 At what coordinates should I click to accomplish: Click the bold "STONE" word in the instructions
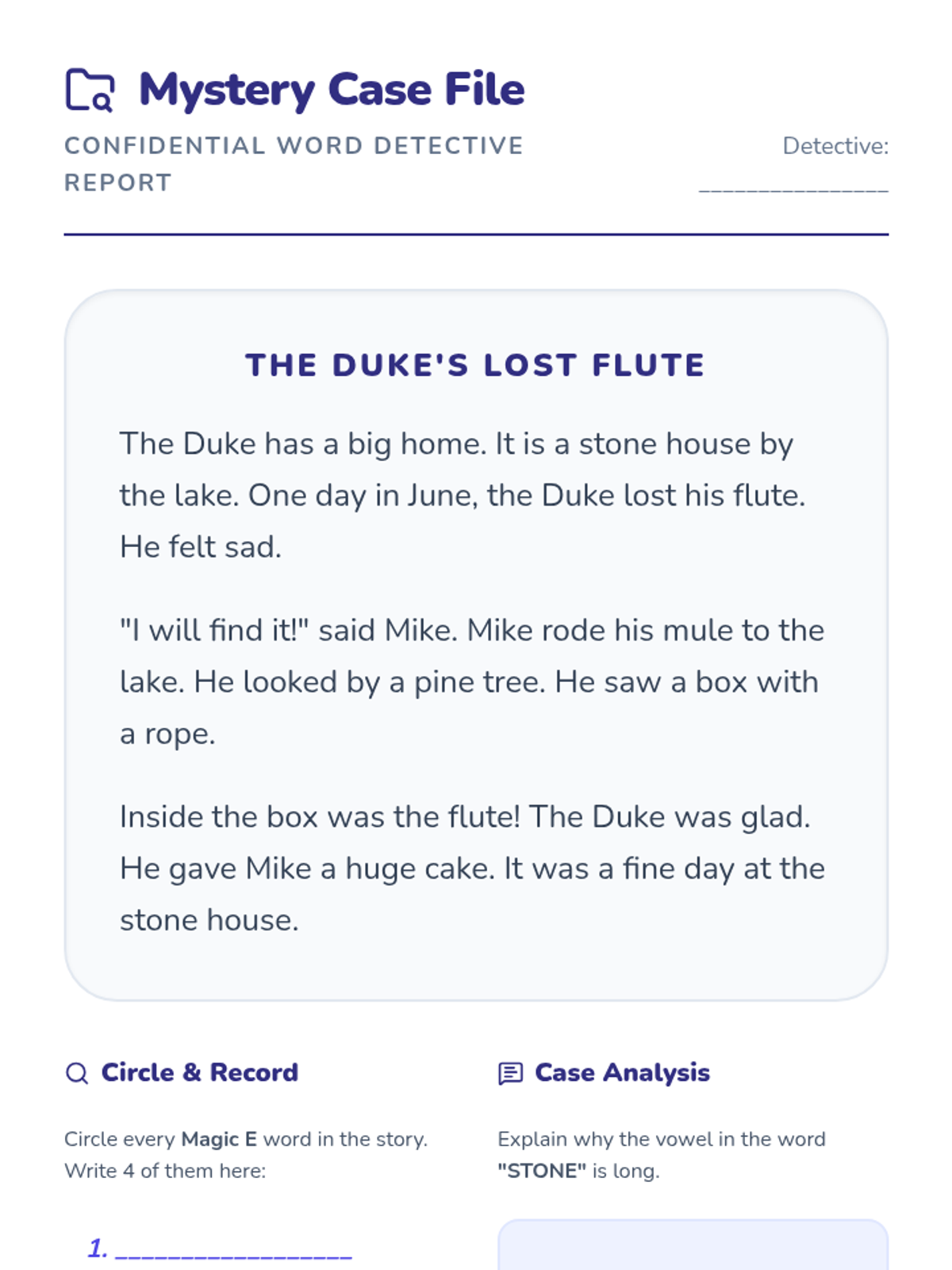point(542,1171)
